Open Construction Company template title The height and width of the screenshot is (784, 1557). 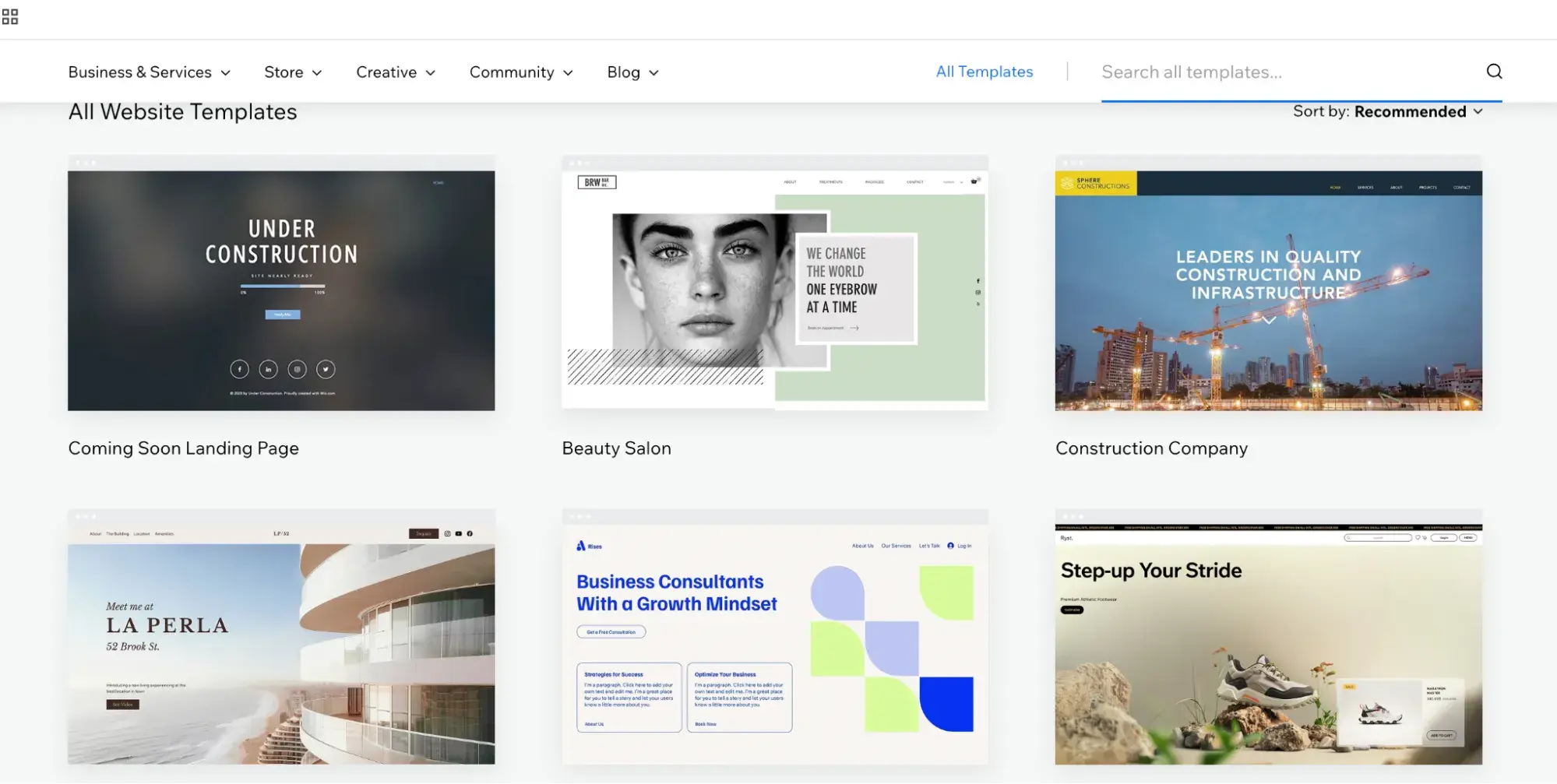(x=1150, y=448)
